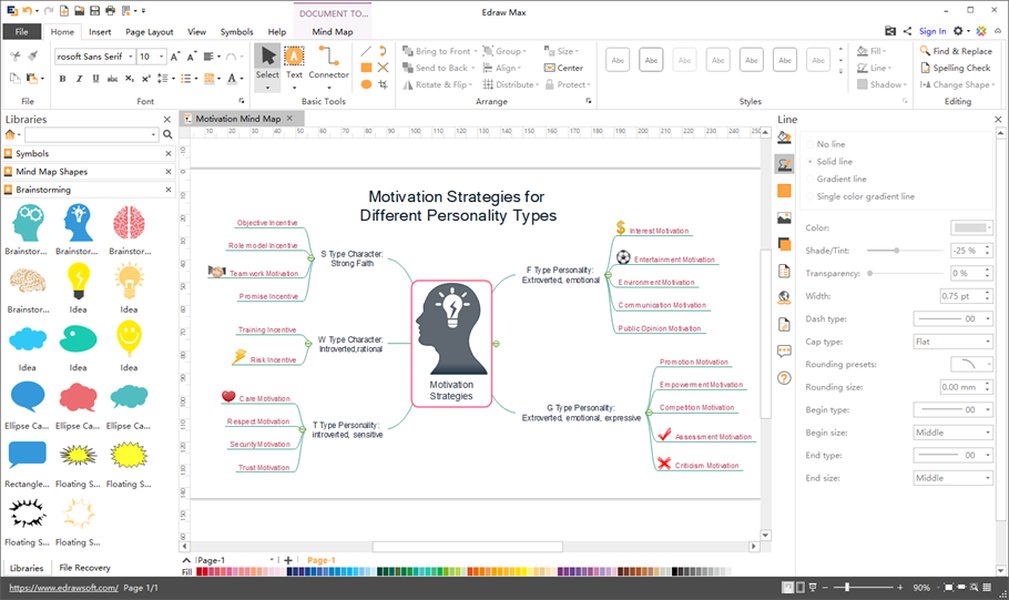This screenshot has height=600, width=1009.
Task: Adjust the zoom slider in status bar
Action: tap(847, 587)
